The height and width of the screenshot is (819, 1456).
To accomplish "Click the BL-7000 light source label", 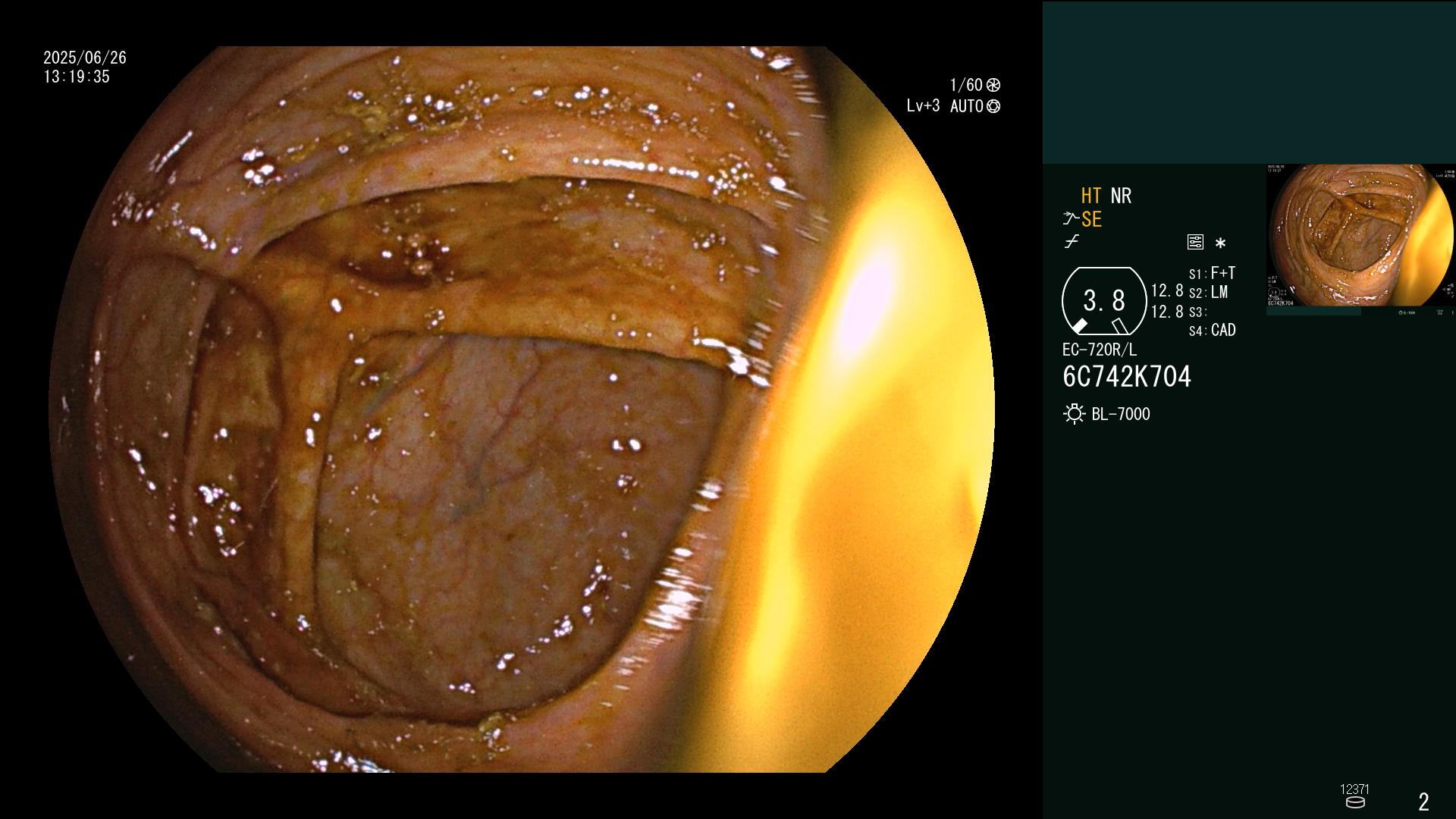I will pyautogui.click(x=1121, y=414).
